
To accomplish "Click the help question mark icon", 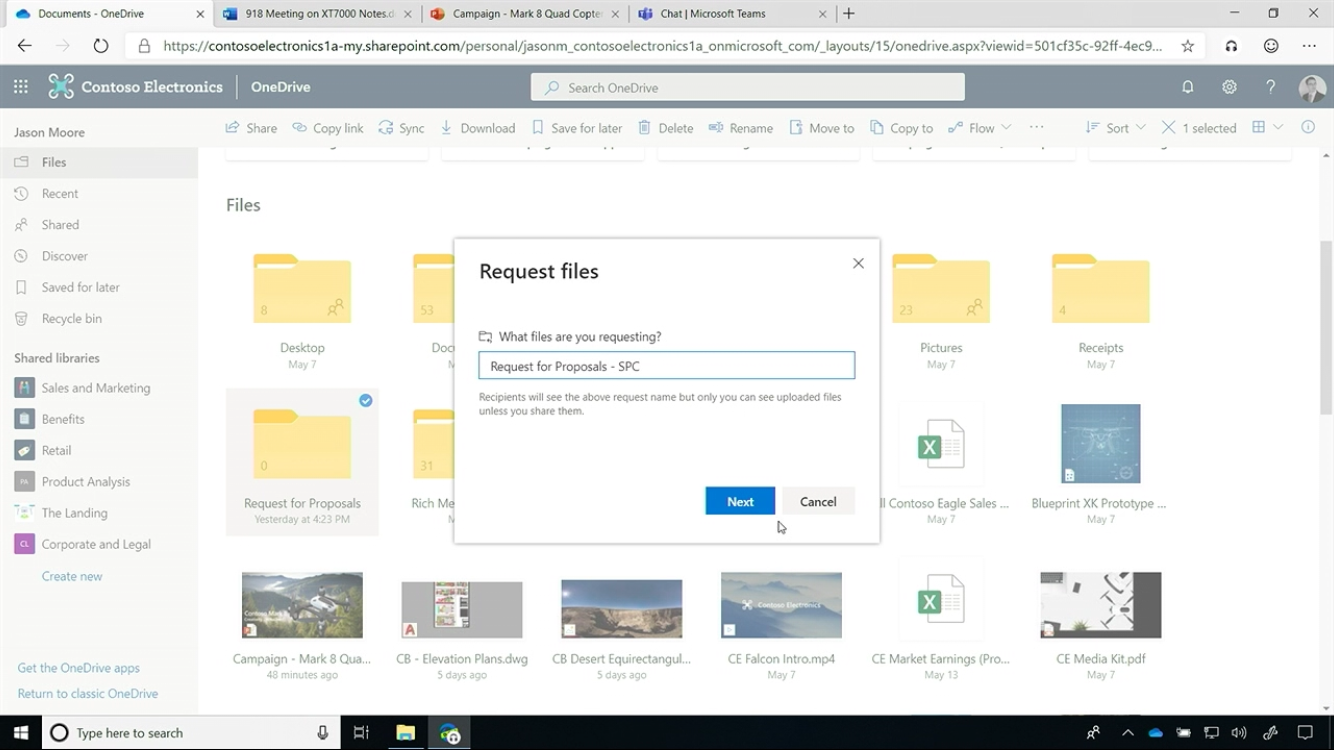I will point(1270,87).
